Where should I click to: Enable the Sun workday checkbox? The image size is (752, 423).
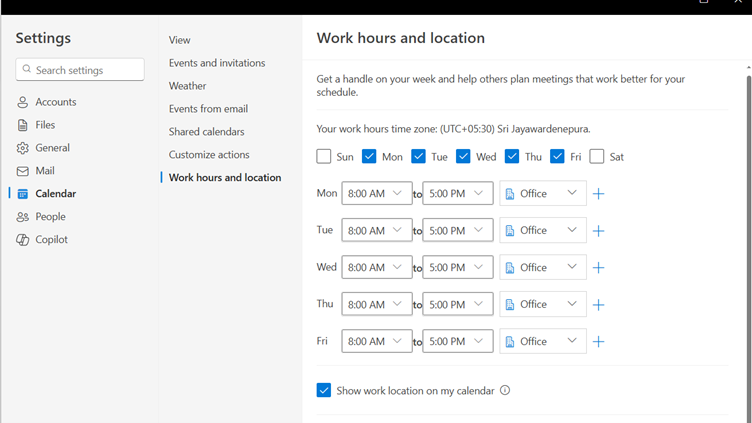pyautogui.click(x=324, y=156)
